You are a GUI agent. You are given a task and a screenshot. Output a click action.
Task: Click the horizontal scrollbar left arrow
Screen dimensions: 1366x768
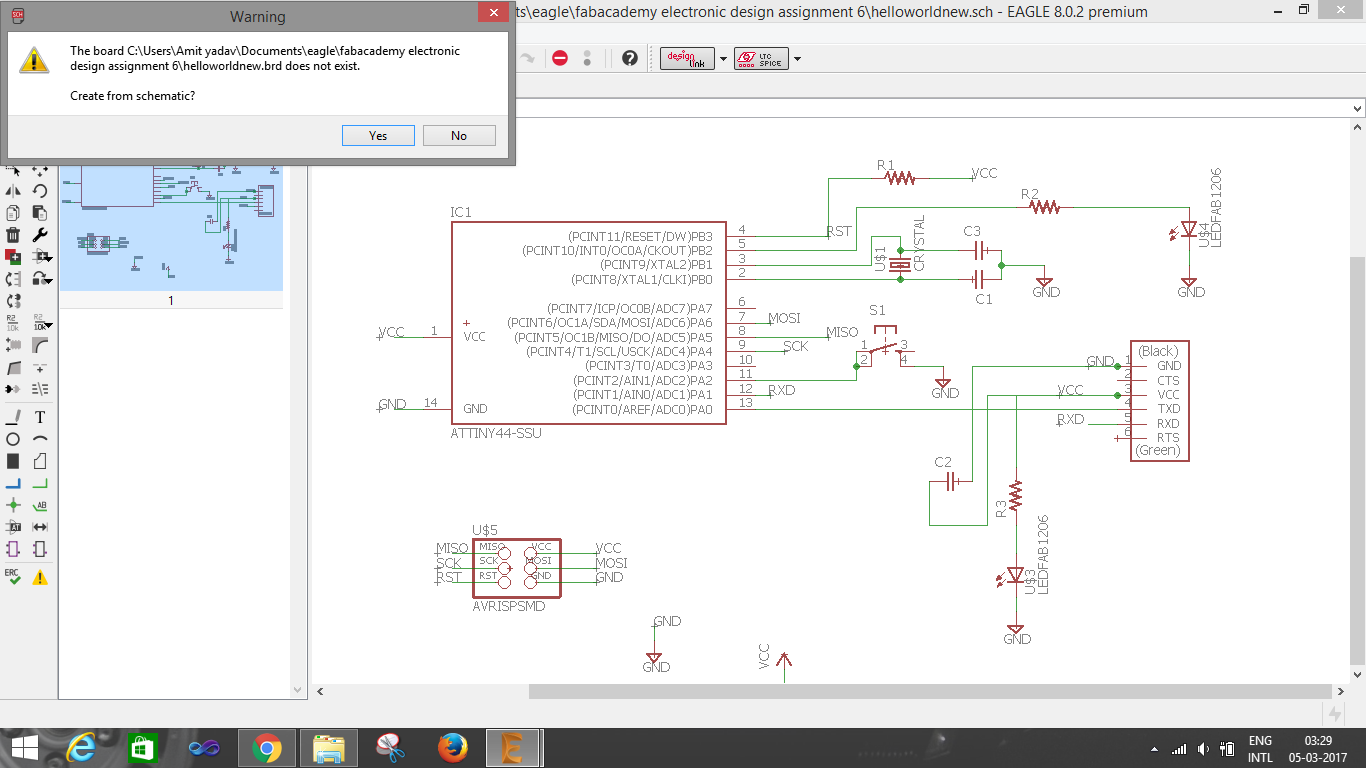point(320,691)
